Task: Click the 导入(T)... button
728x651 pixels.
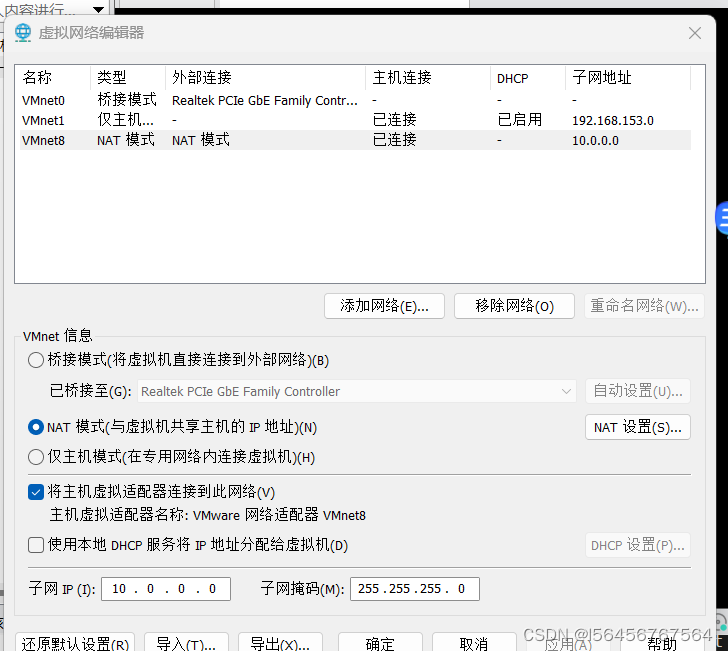Action: (x=186, y=643)
